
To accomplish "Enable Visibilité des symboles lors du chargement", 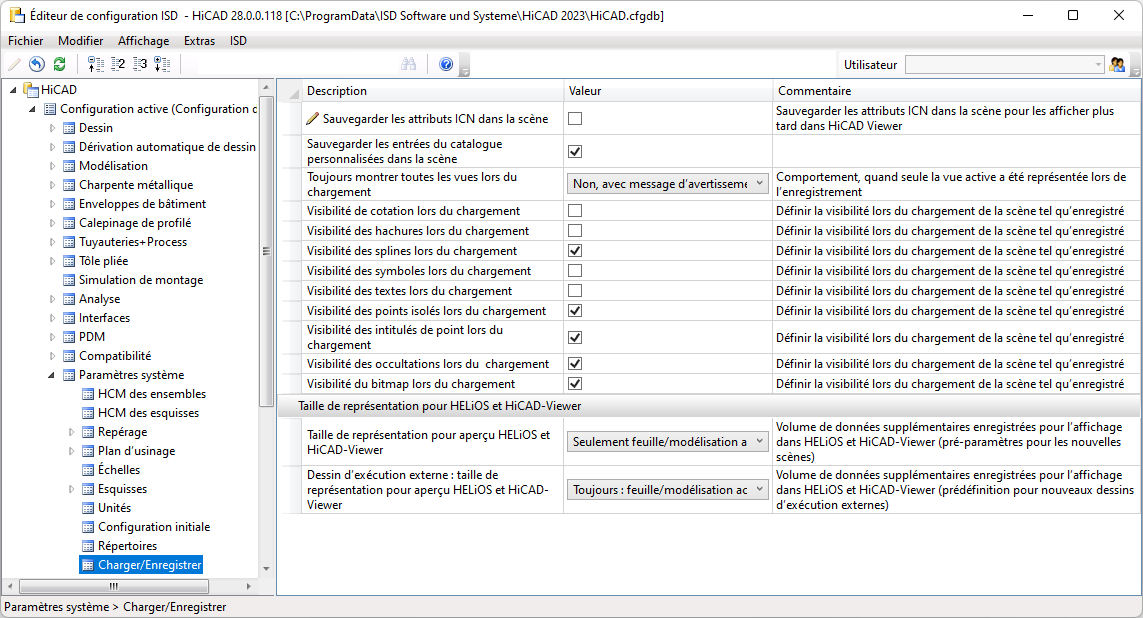I will pyautogui.click(x=575, y=270).
